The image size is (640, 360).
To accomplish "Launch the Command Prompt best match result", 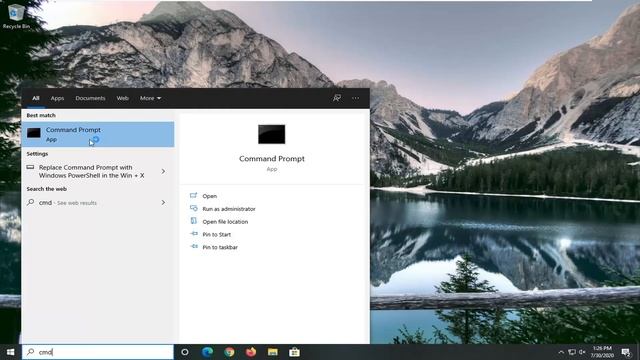I will 98,134.
